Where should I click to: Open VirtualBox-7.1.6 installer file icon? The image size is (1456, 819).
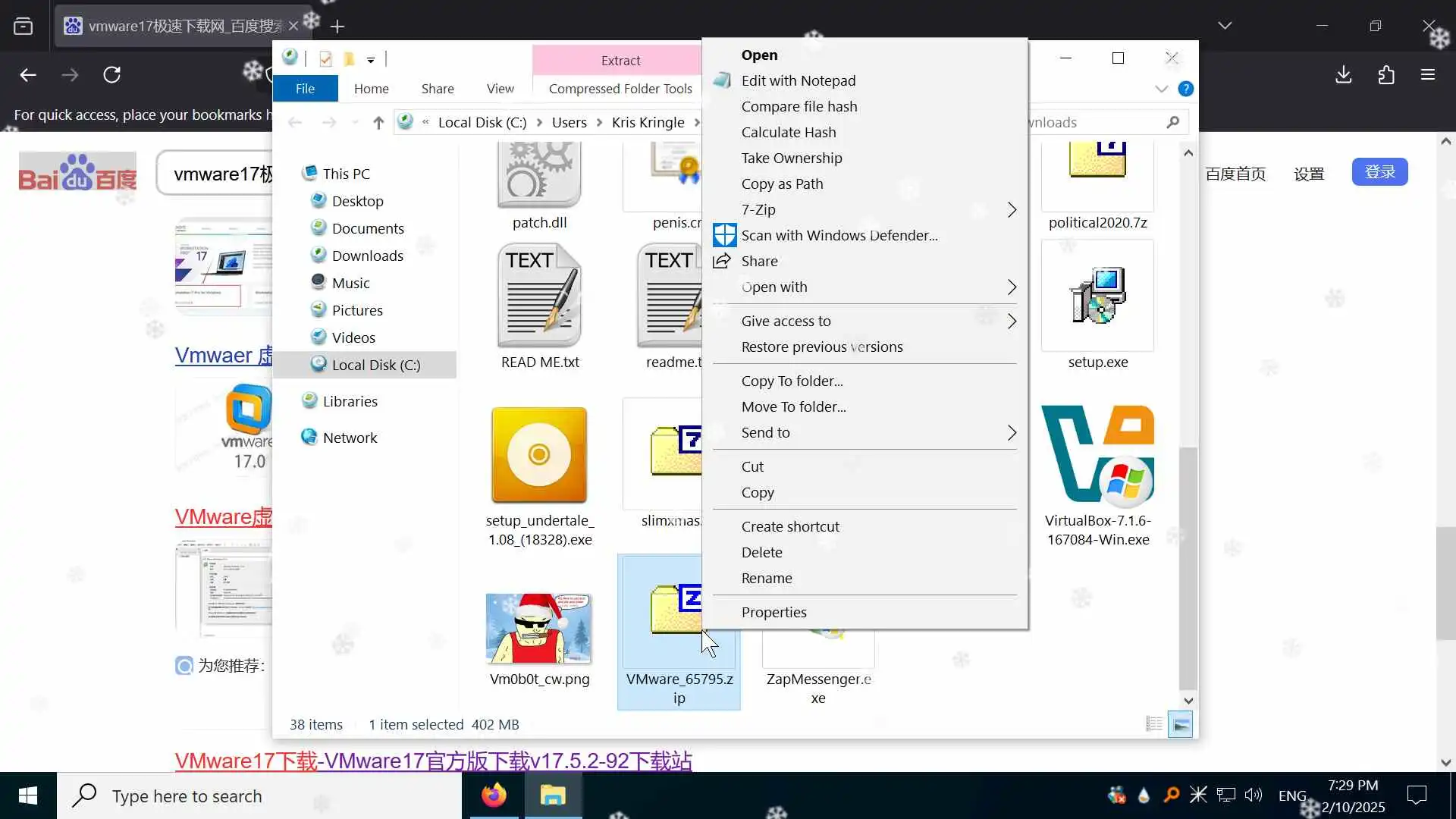tap(1097, 455)
